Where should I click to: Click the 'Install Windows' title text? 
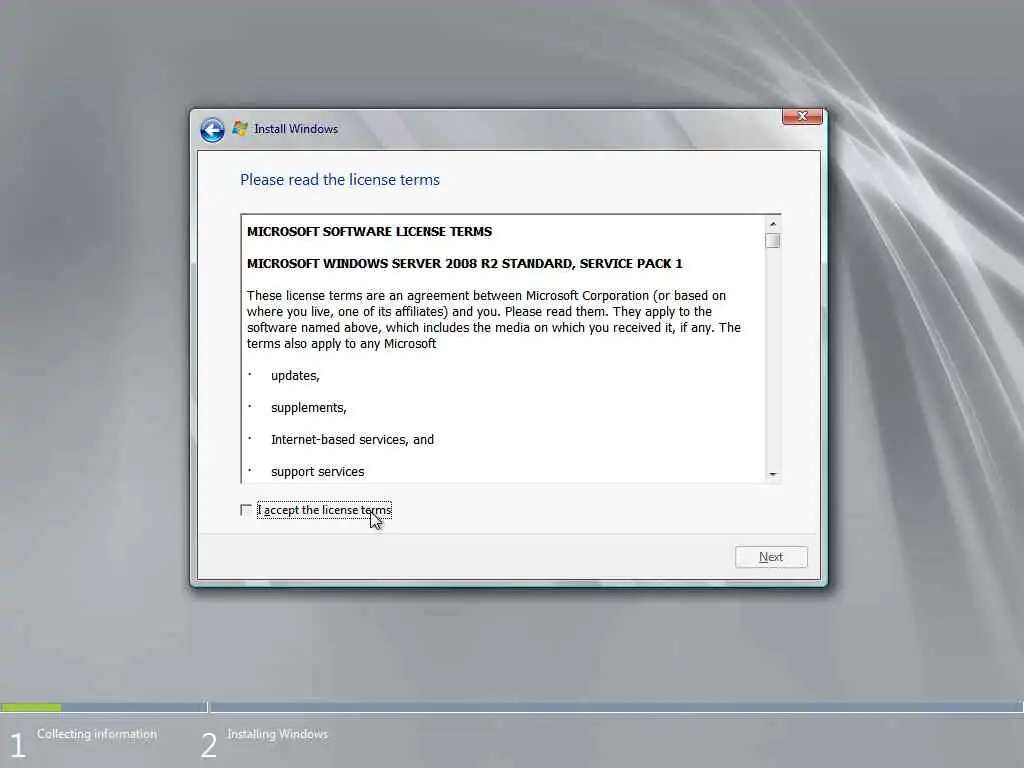[296, 129]
